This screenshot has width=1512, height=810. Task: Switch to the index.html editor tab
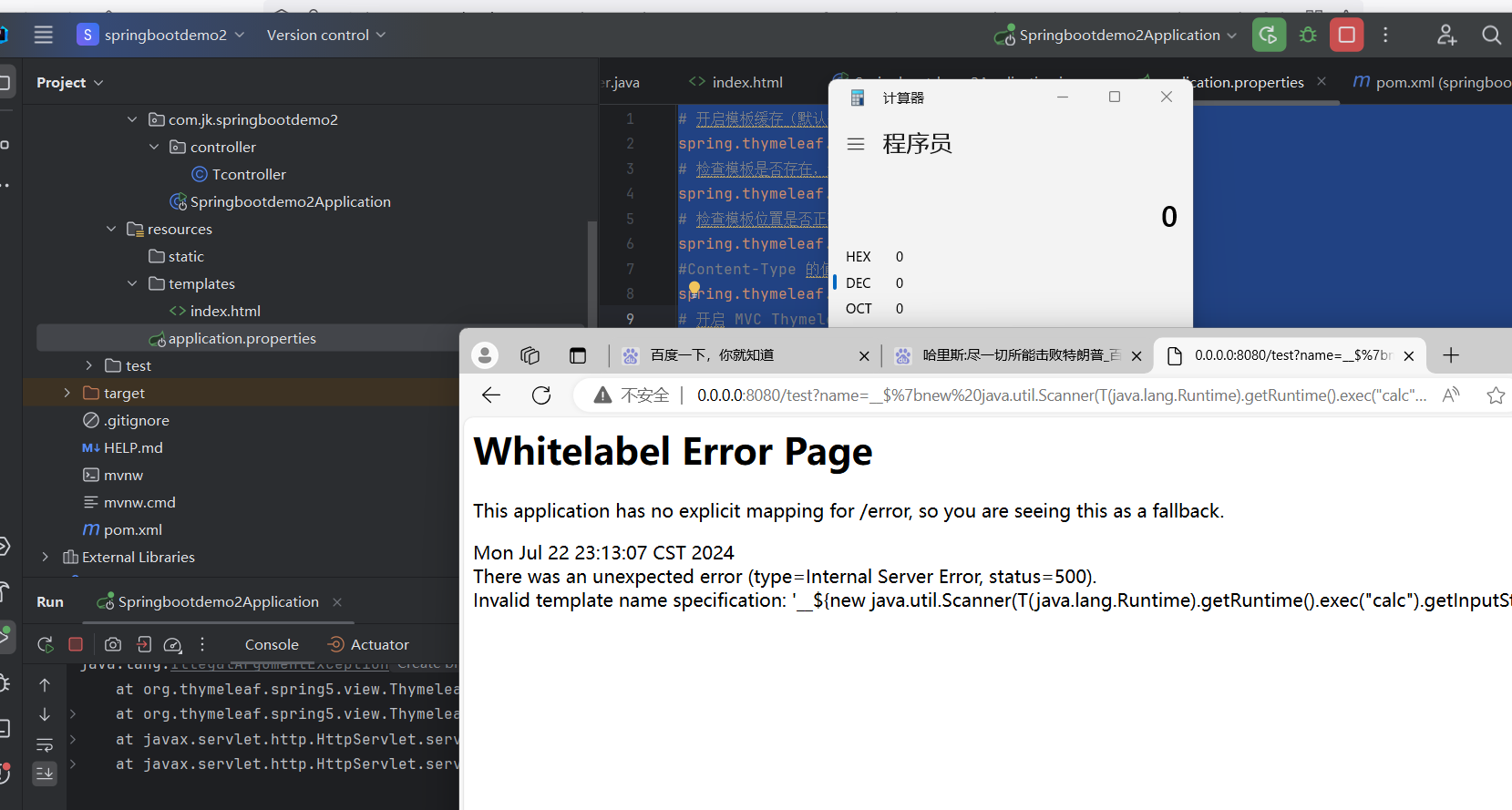click(735, 82)
